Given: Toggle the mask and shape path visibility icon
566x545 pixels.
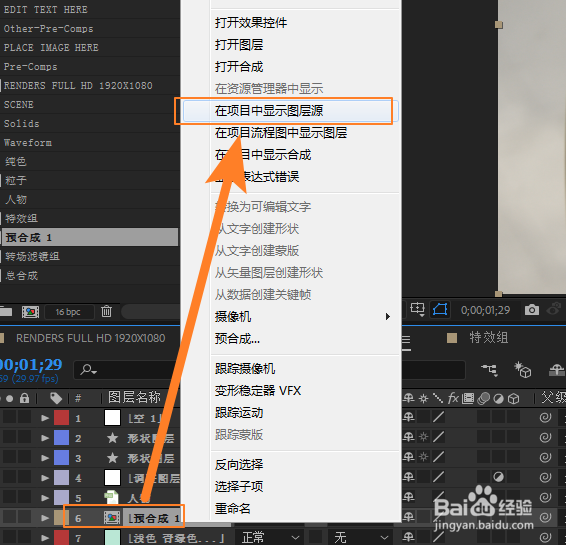Looking at the screenshot, I should point(440,310).
